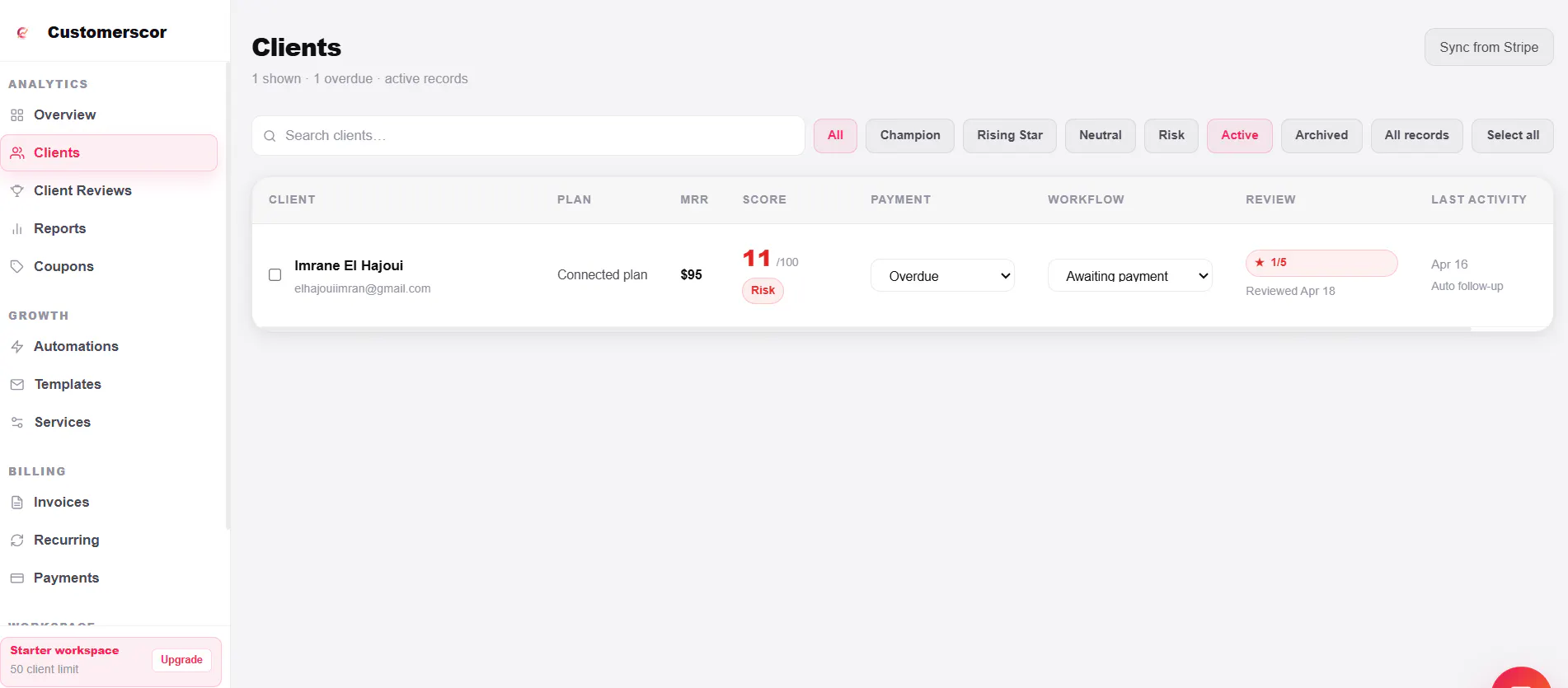Viewport: 1568px width, 688px height.
Task: Select checkbox for Imrane El Hajoui
Action: coord(275,275)
